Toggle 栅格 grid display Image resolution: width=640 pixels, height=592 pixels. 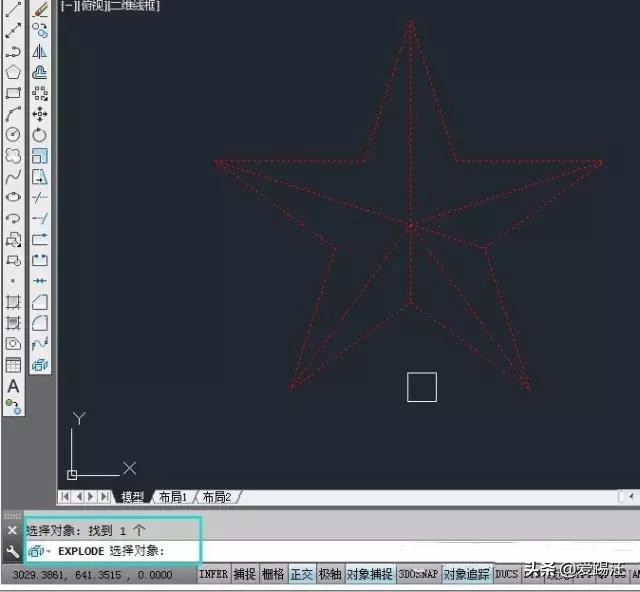(x=272, y=574)
